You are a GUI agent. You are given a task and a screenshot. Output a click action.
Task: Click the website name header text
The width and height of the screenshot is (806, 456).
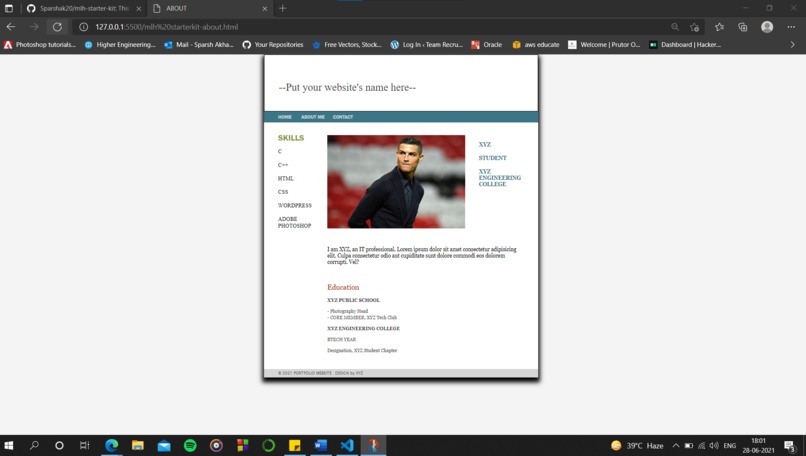[x=347, y=87]
